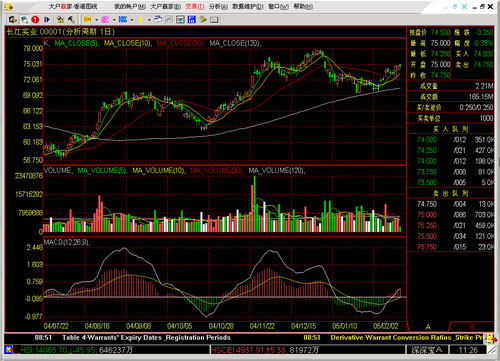Image resolution: width=500 pixels, height=361 pixels.
Task: Click the 74.500 bid price in buy queue
Action: 427,140
